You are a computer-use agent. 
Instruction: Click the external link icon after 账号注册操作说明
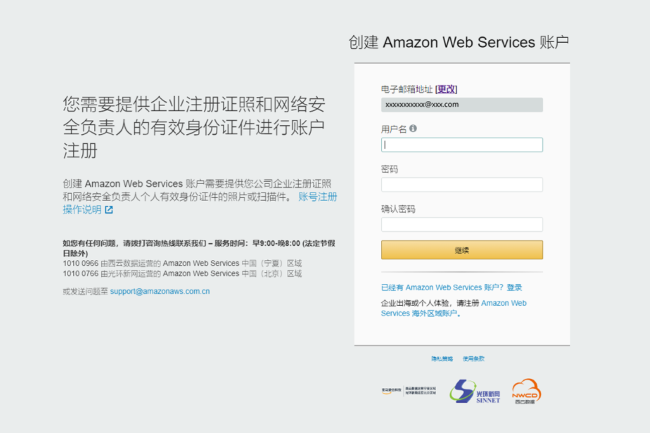point(109,210)
